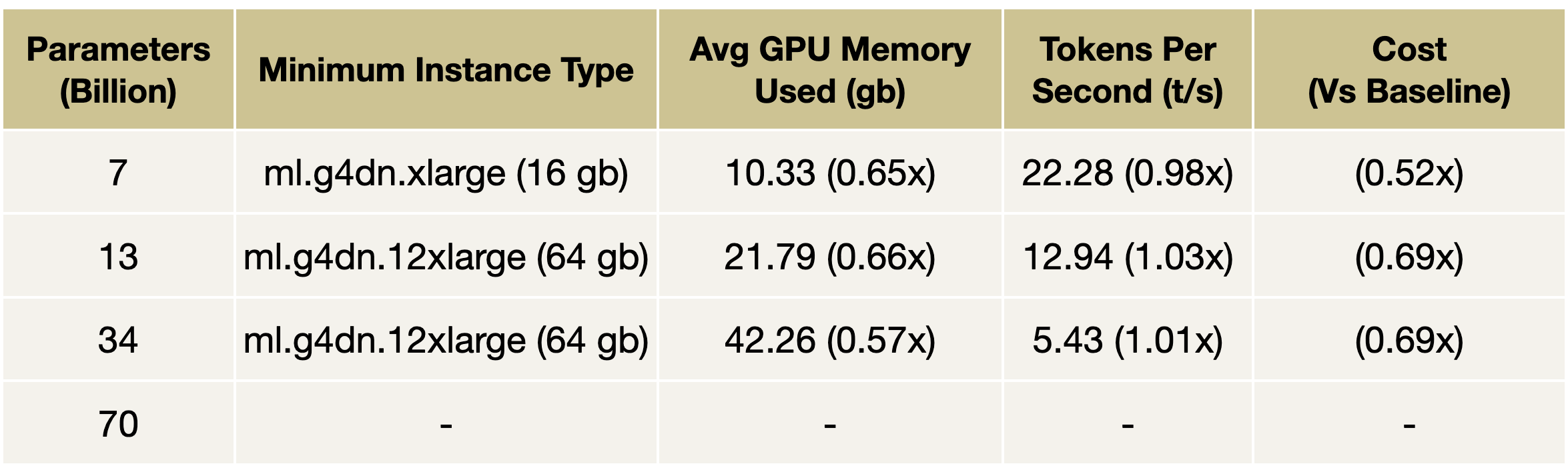The width and height of the screenshot is (1568, 468).
Task: Select the 12.94 (1.03x) tokens cell
Action: click(1127, 257)
